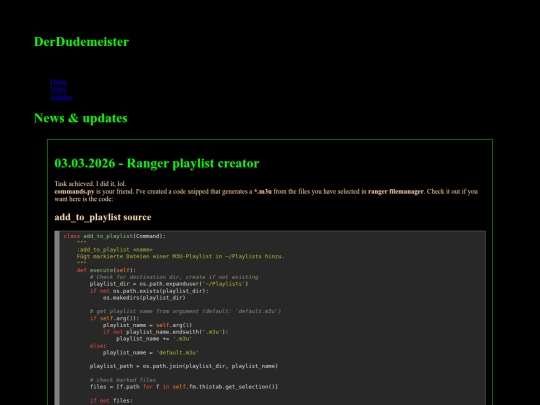This screenshot has width=540, height=405.
Task: Click the ":add_to_playlist <name>" docstring line
Action: tap(115, 249)
